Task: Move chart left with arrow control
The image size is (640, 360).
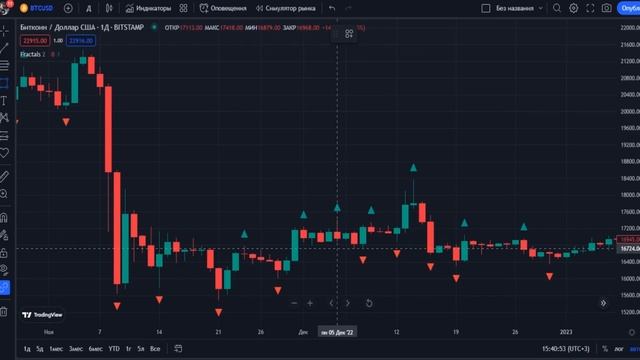Action: tap(331, 303)
